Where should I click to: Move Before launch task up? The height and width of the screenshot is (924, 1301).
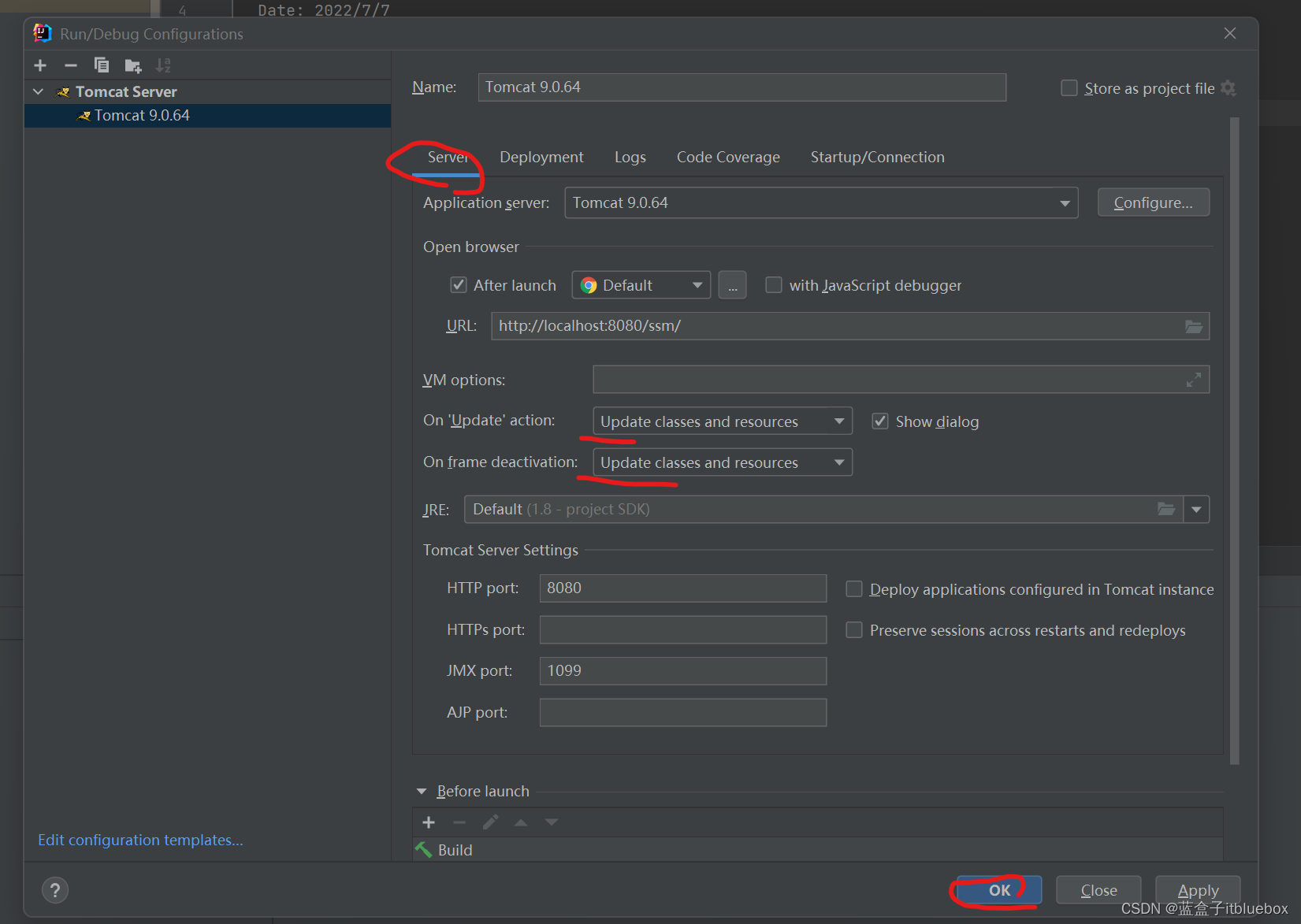pos(521,822)
